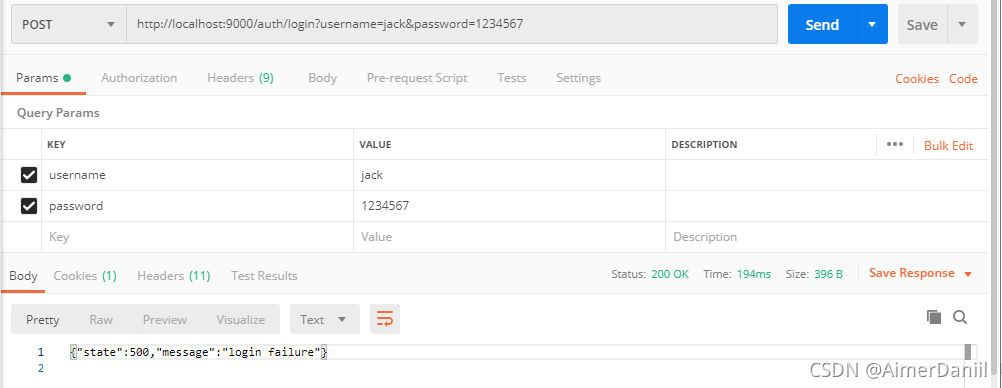Click the 396 B response size
Viewport: 1002px width, 388px height.
click(x=828, y=274)
